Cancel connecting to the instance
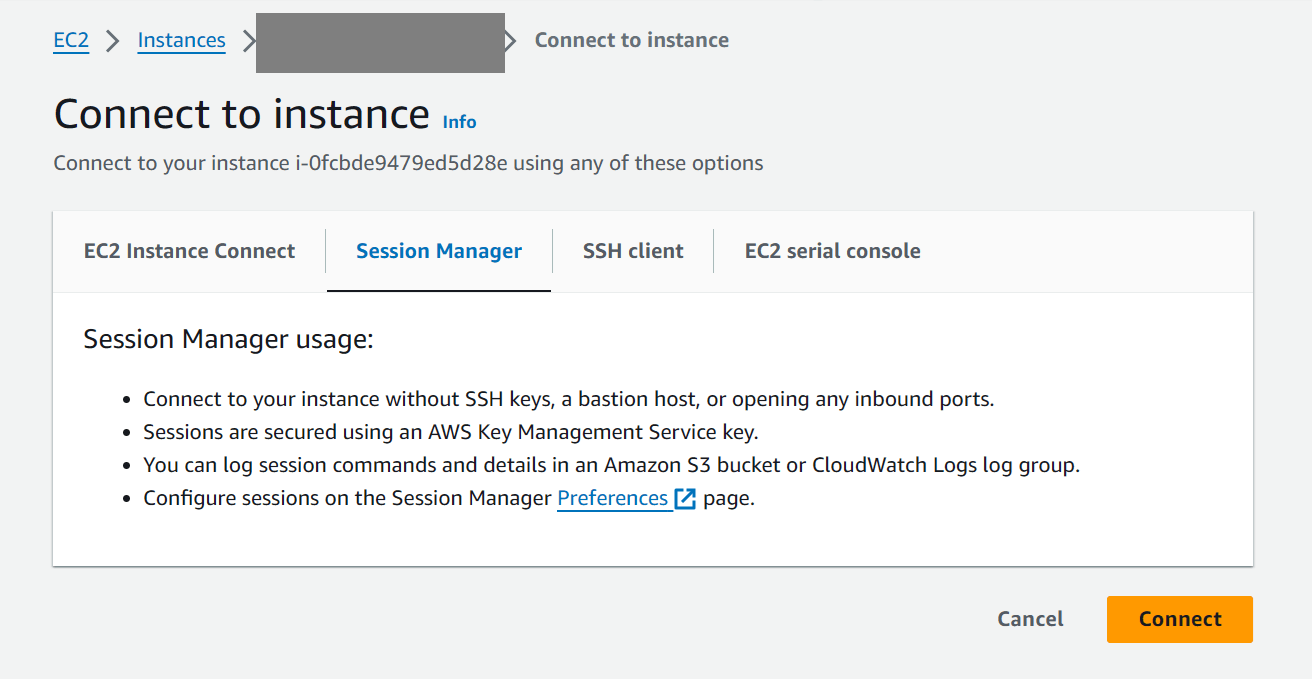Image resolution: width=1312 pixels, height=679 pixels. pyautogui.click(x=1030, y=619)
